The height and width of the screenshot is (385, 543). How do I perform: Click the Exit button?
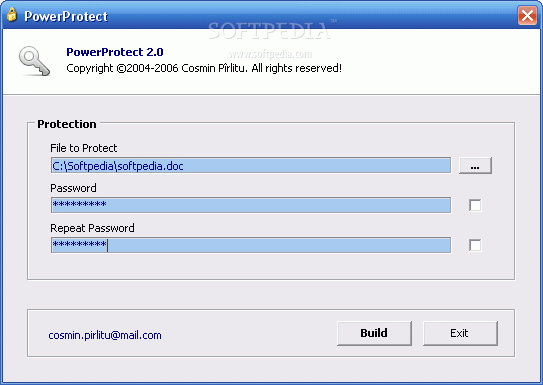pyautogui.click(x=460, y=333)
